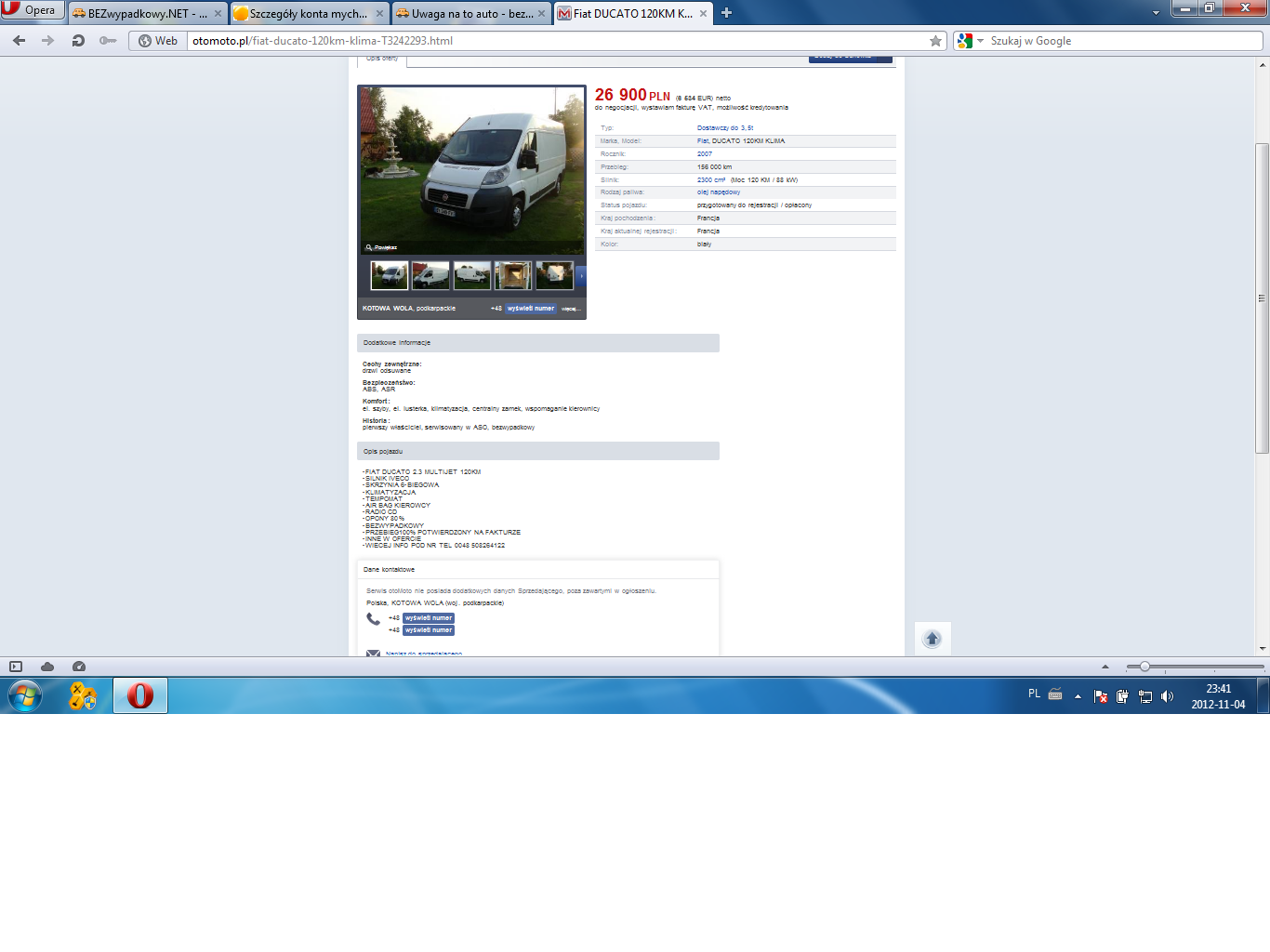Open the volume speaker icon
This screenshot has height=952, width=1270.
pyautogui.click(x=1168, y=695)
